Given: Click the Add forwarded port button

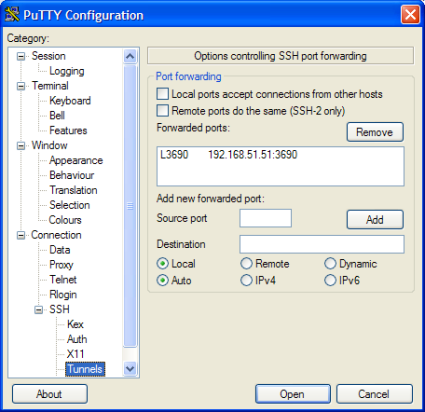Looking at the screenshot, I should (x=375, y=219).
